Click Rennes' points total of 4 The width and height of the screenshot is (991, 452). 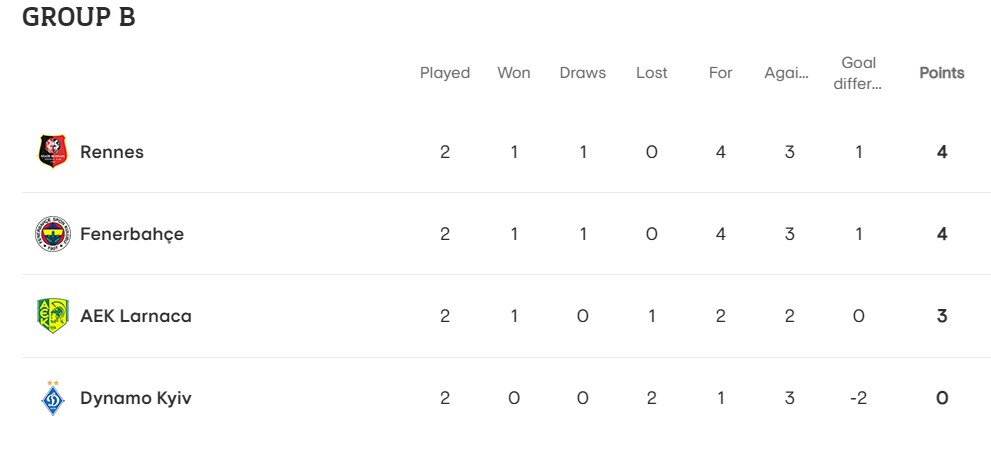point(942,152)
